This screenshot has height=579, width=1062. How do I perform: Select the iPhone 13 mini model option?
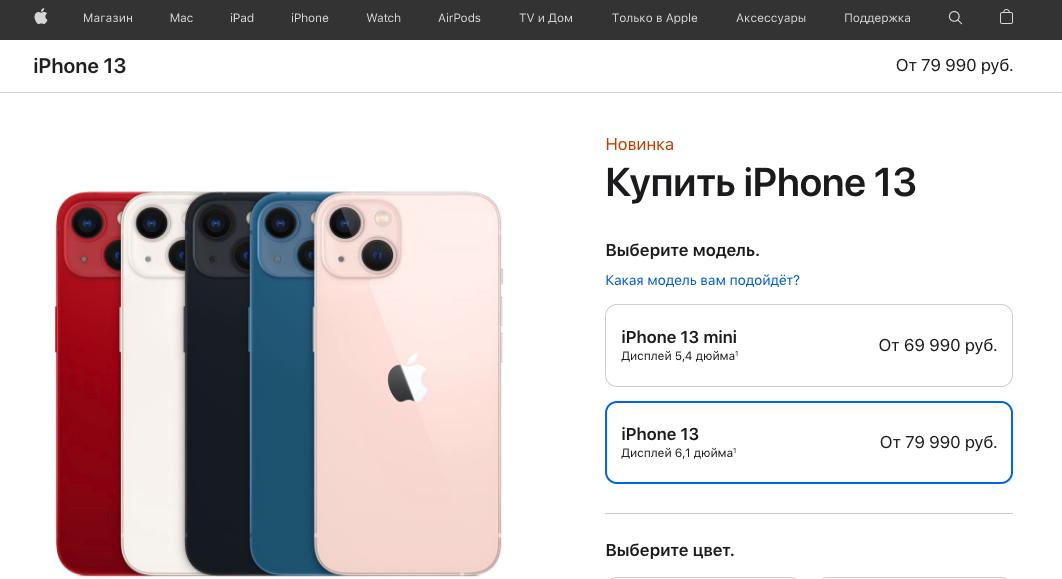pos(809,345)
